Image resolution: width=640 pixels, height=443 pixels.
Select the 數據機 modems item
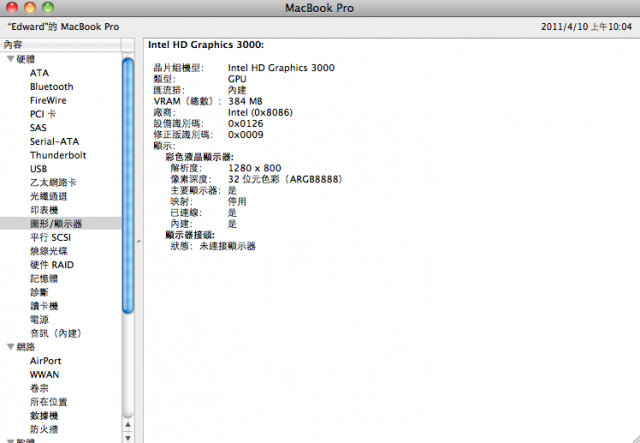pos(44,416)
